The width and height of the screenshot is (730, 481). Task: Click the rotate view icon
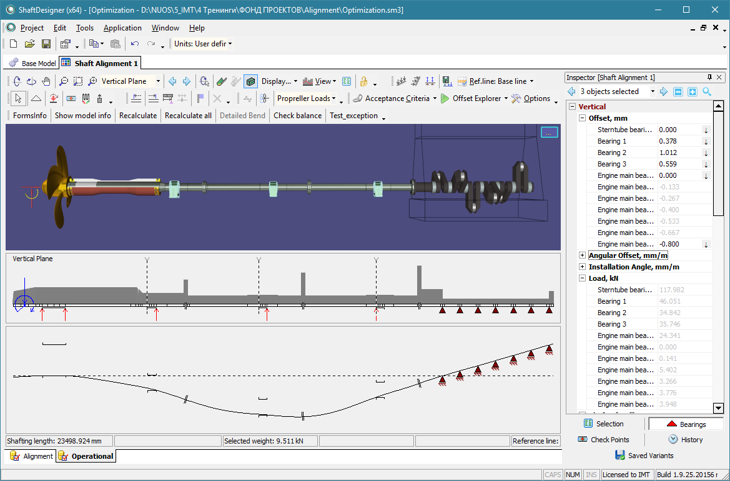pyautogui.click(x=17, y=81)
